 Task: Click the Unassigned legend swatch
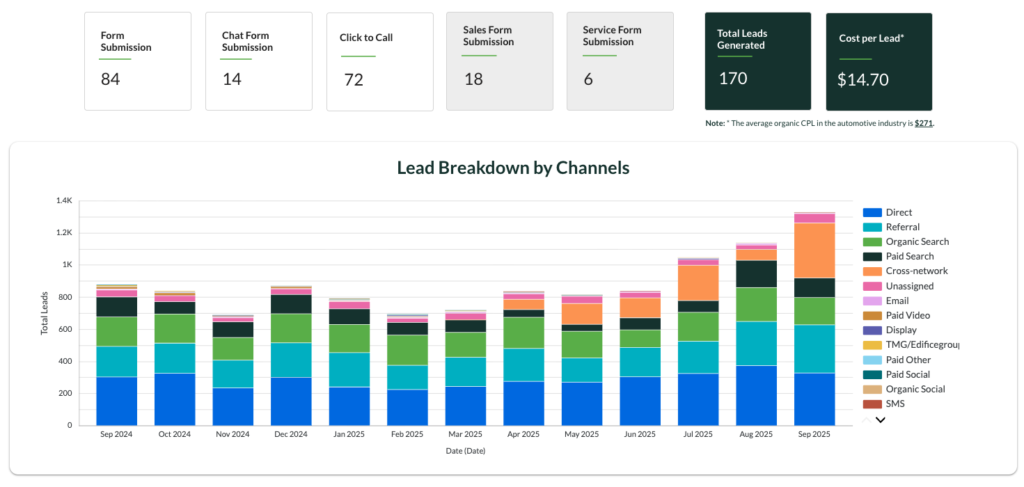pos(871,286)
